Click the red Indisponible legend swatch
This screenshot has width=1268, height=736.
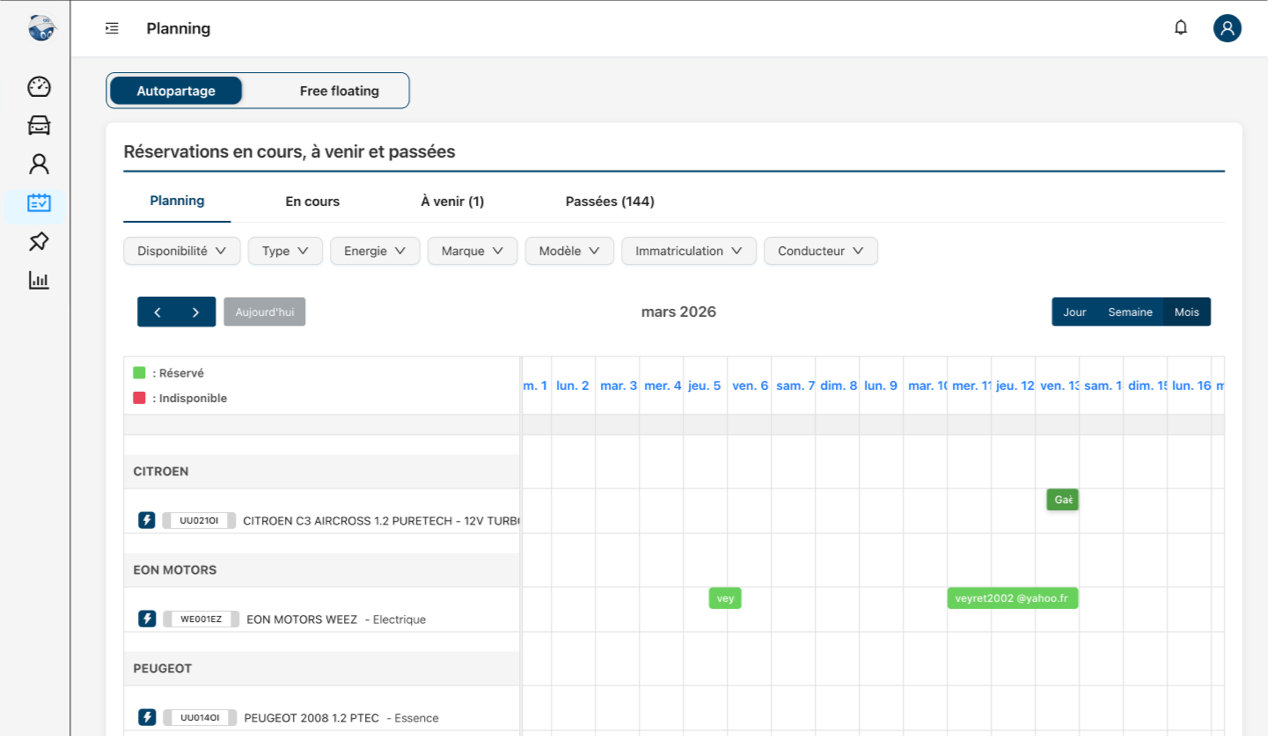pos(140,398)
